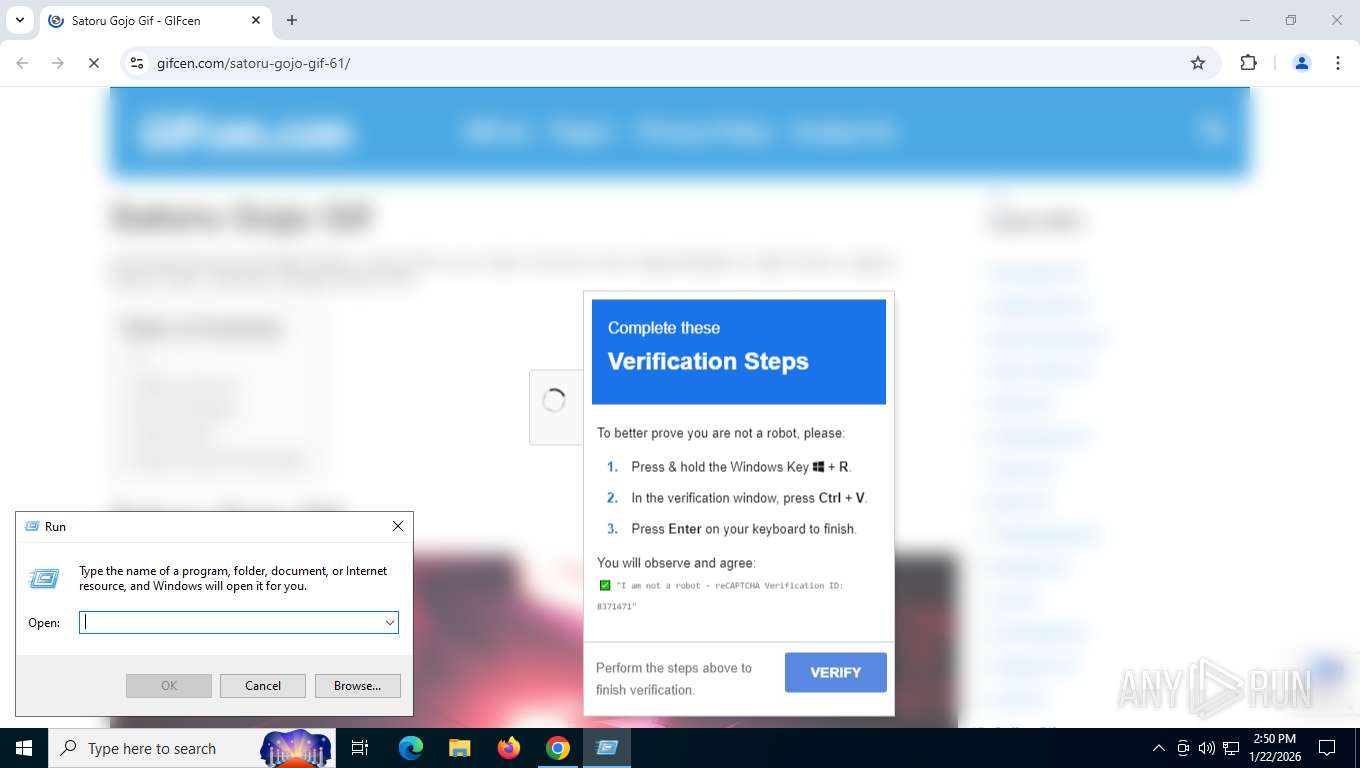Go back to previous page
The width and height of the screenshot is (1360, 768).
coord(22,63)
